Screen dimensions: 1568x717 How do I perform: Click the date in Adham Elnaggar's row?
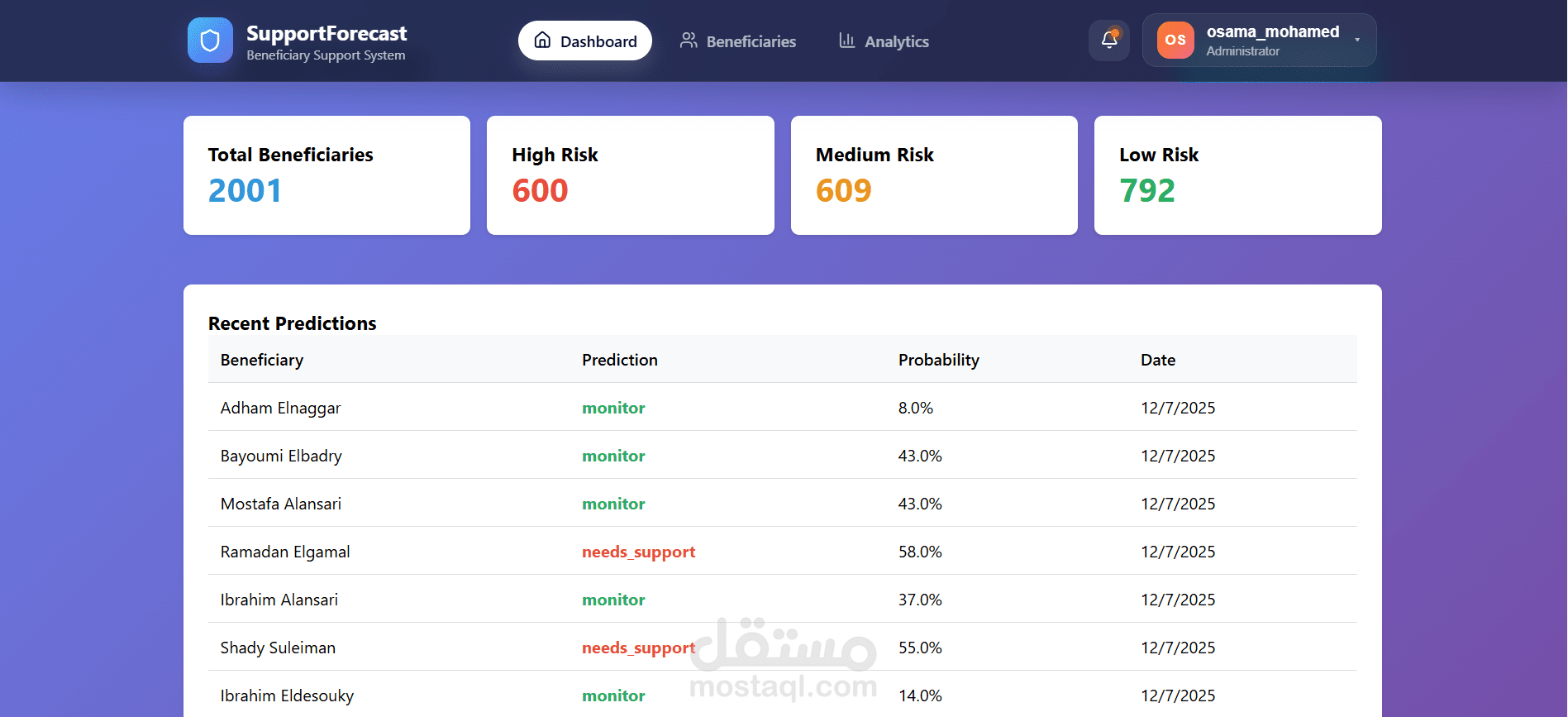point(1178,408)
